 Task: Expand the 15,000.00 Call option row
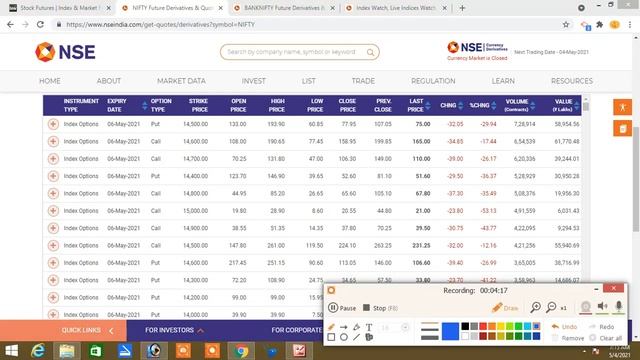pyautogui.click(x=53, y=211)
